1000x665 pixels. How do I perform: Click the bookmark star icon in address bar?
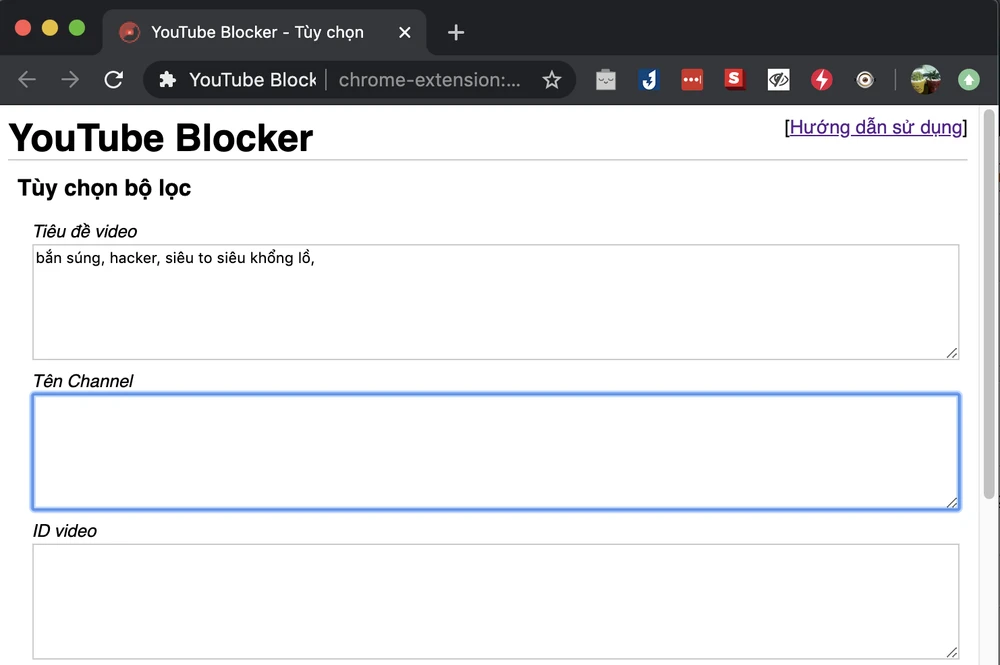point(551,80)
